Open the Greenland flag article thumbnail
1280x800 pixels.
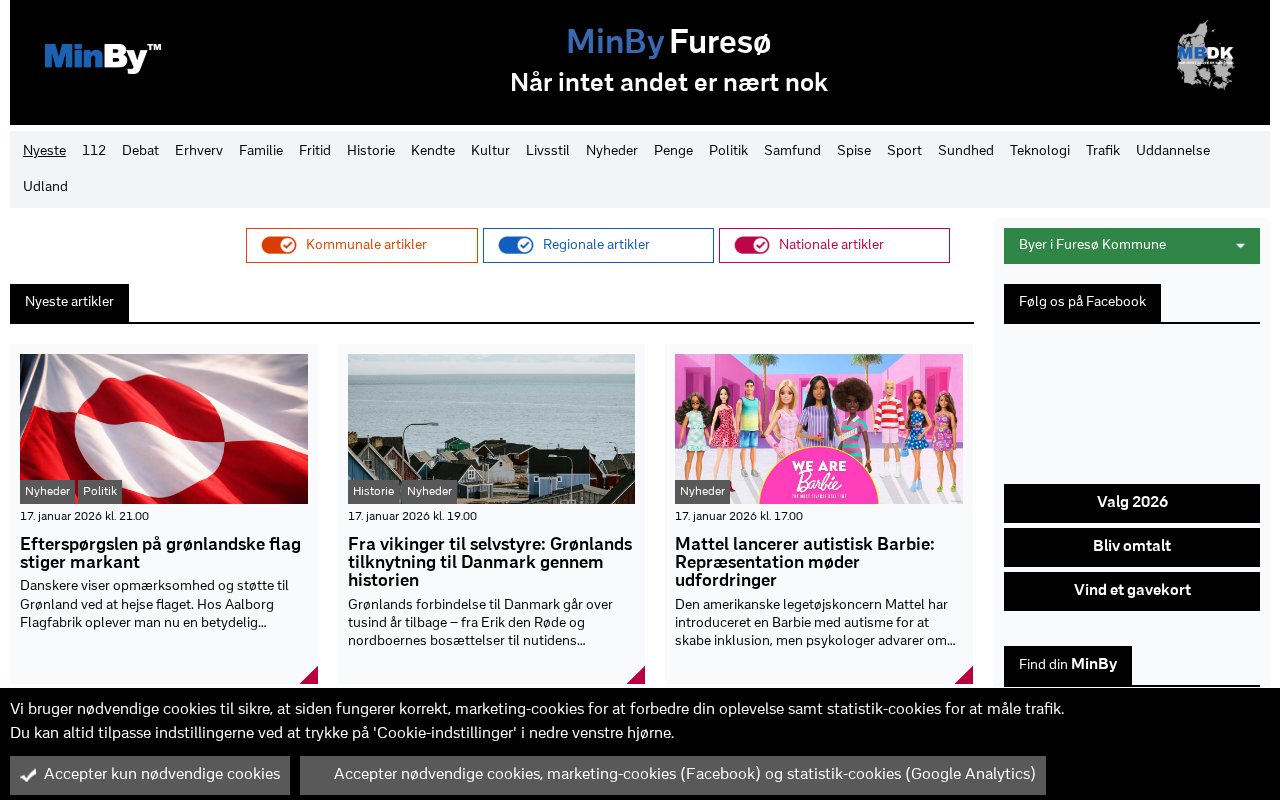pos(164,429)
